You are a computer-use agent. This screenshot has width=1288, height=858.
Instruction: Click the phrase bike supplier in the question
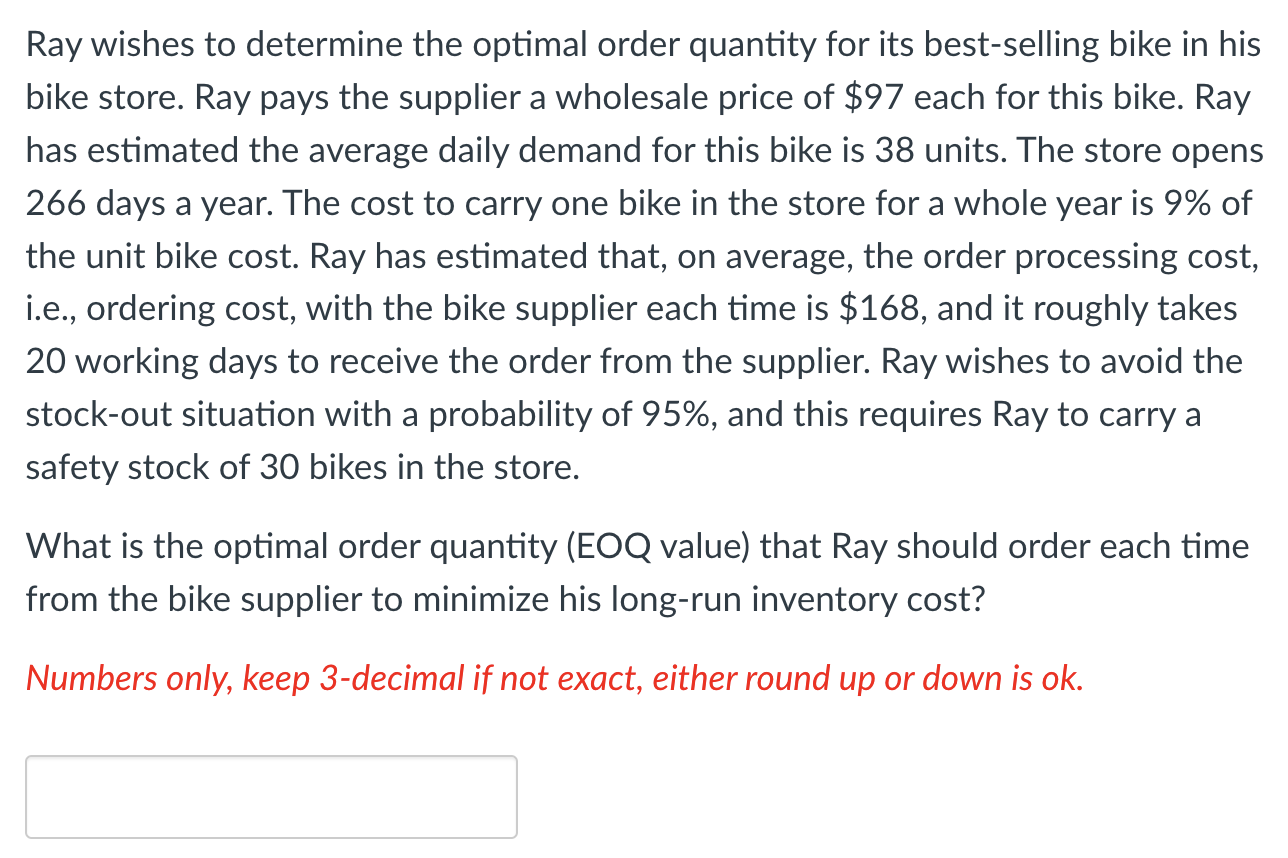(253, 599)
